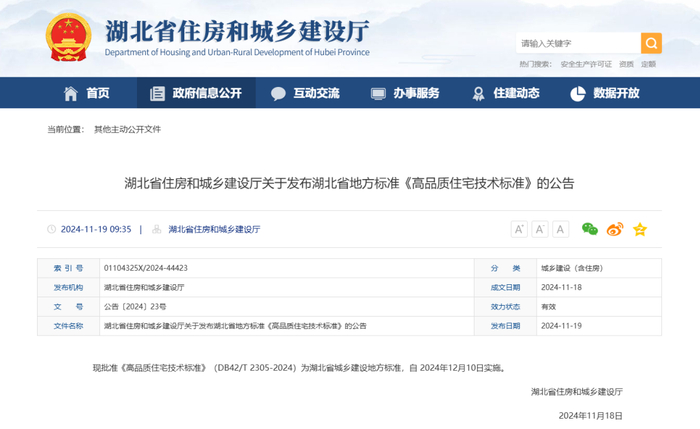Viewport: 700px width, 429px height.
Task: Click document number 公告〔2024〕23号
Action: (135, 307)
